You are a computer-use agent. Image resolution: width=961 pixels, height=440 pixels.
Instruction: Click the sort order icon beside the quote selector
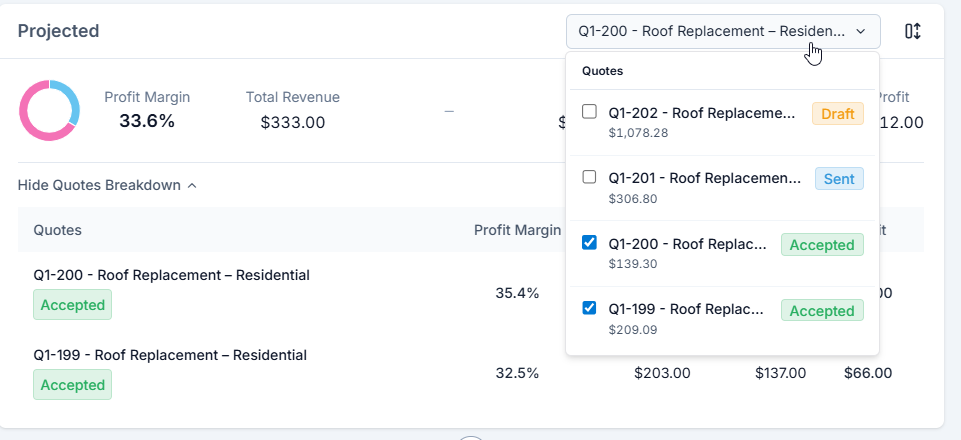912,31
